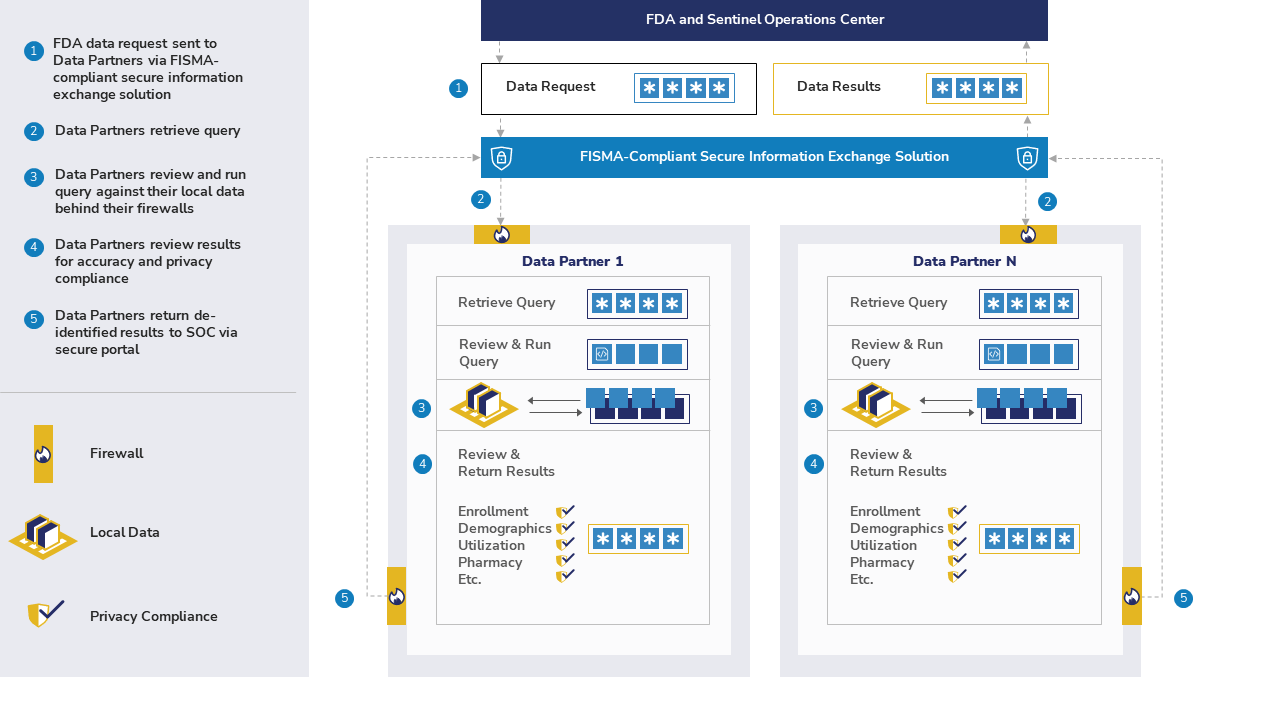The image size is (1280, 720).
Task: Click the Firewall label in the legend
Action: pos(117,454)
